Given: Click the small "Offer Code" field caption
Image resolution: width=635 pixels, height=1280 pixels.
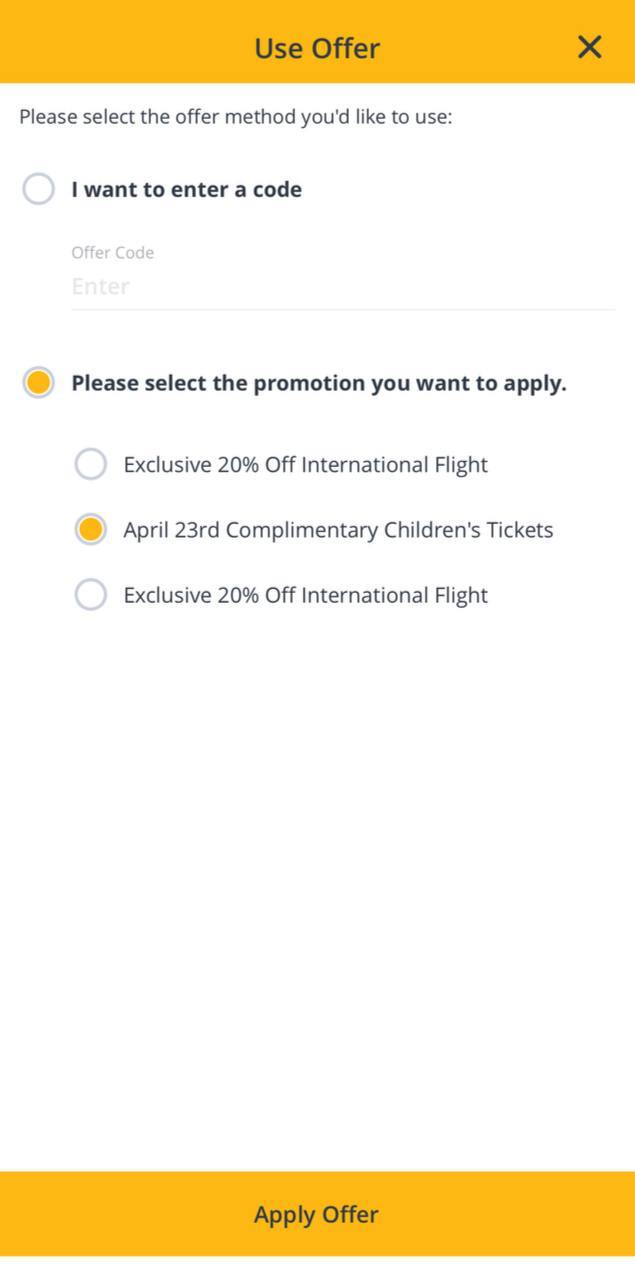Looking at the screenshot, I should [112, 253].
